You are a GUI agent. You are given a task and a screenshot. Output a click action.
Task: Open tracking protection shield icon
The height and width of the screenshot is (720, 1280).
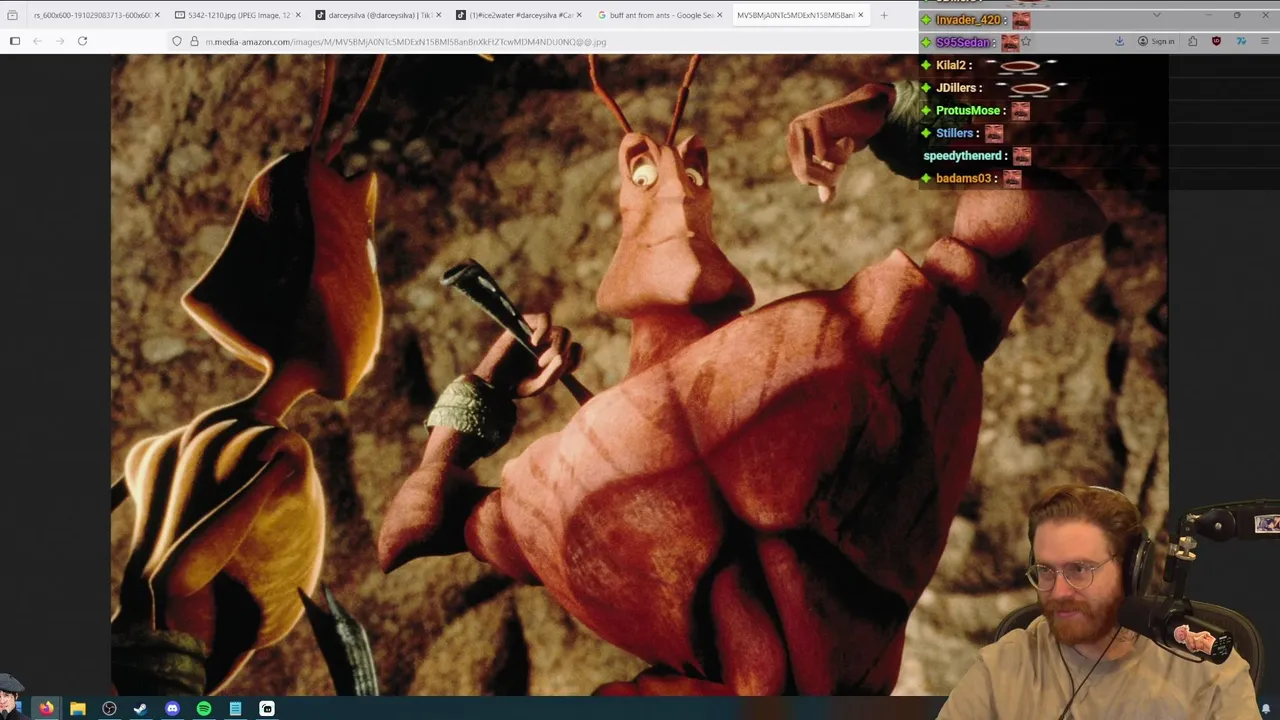point(177,41)
